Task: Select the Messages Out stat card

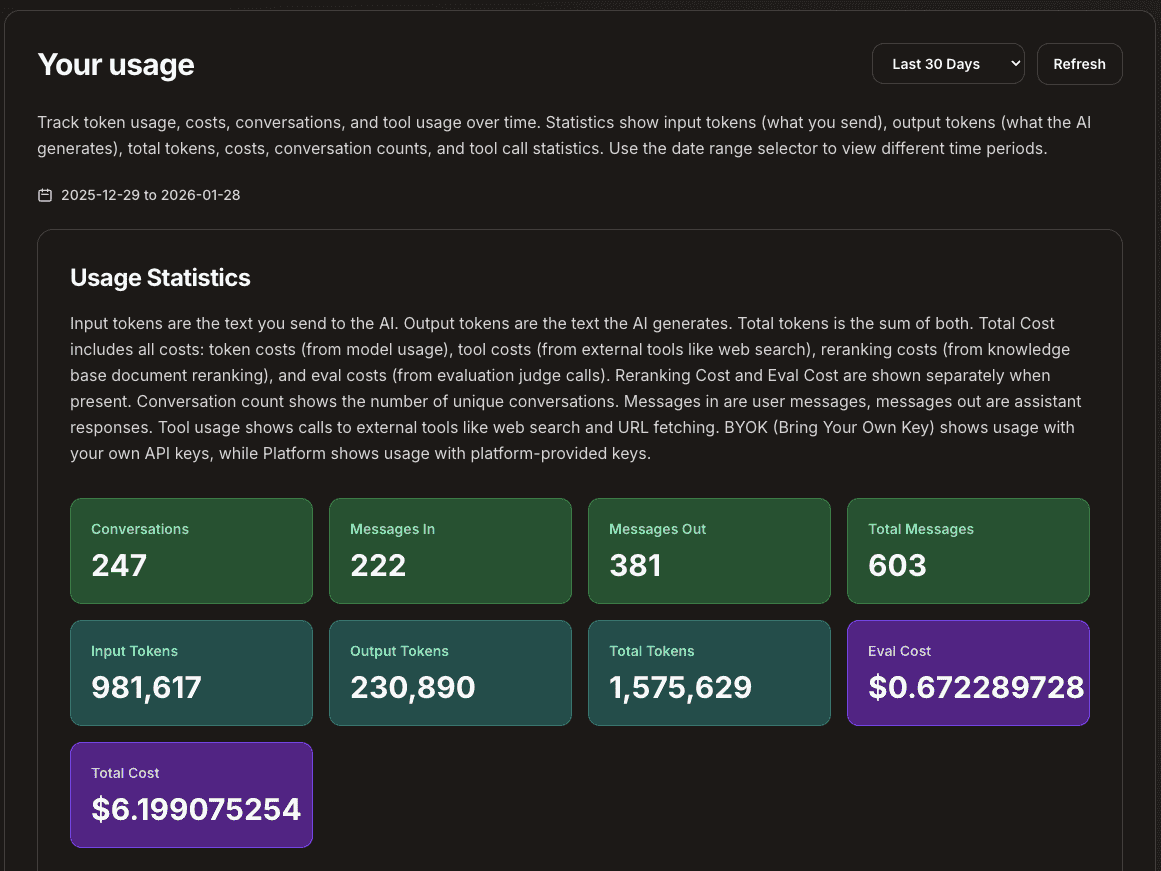Action: click(709, 550)
